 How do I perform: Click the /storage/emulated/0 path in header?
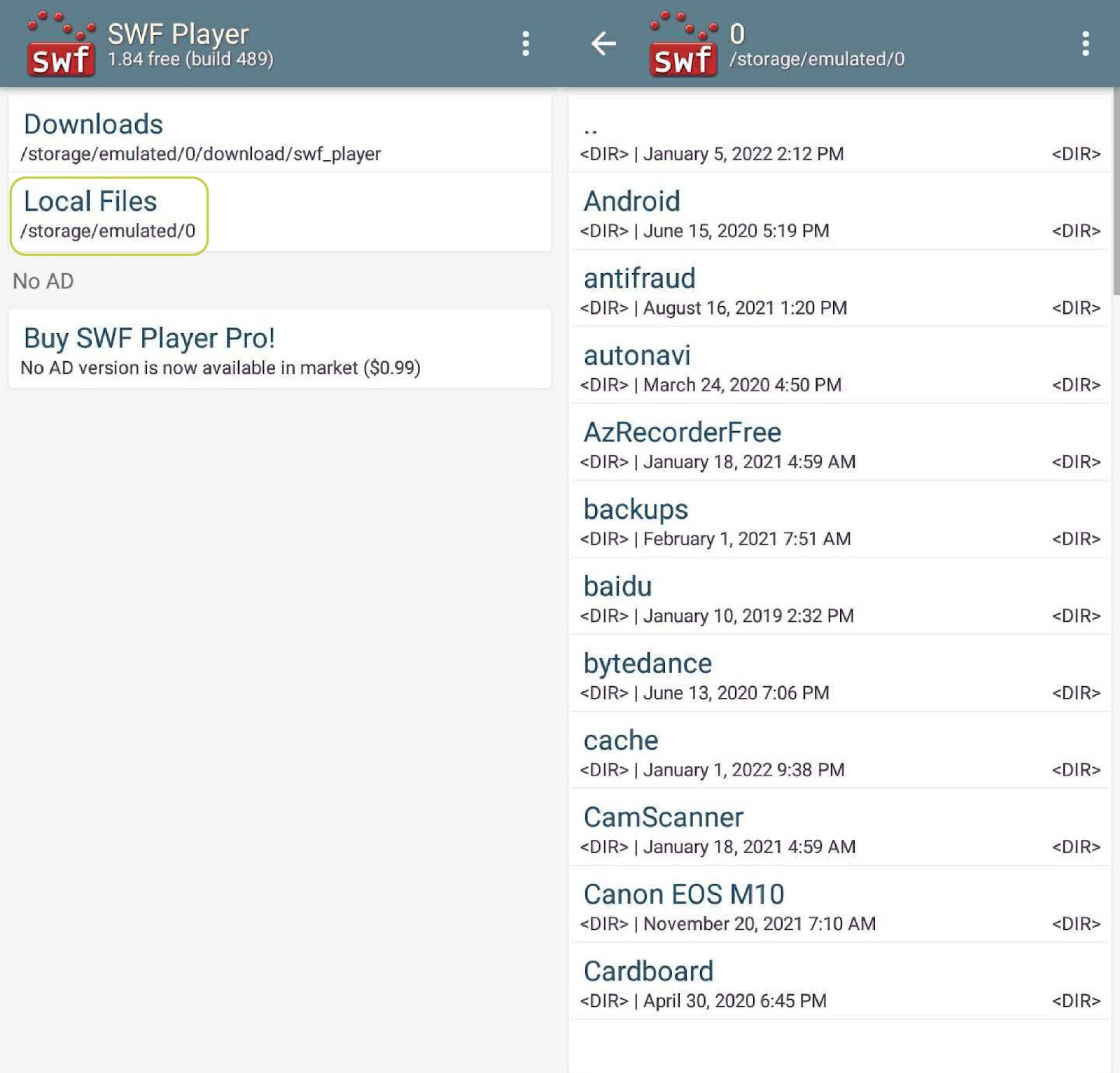(x=817, y=59)
